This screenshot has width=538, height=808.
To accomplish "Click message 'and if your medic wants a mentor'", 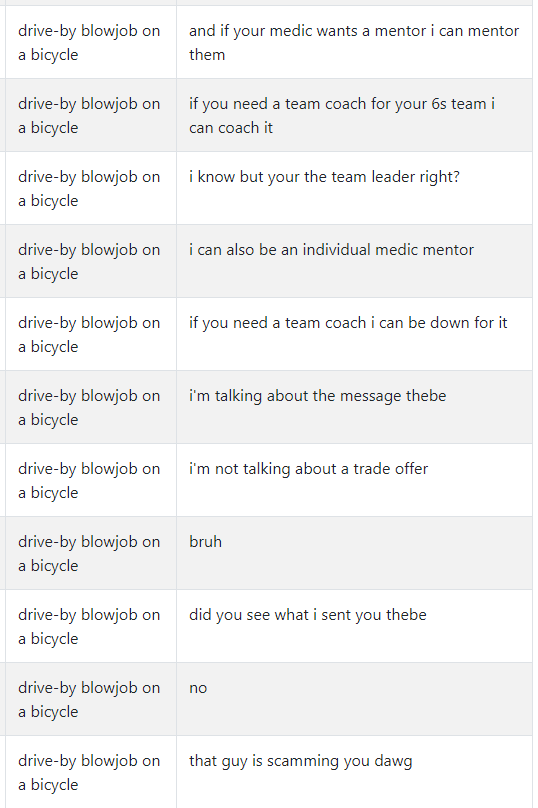I will [x=354, y=43].
